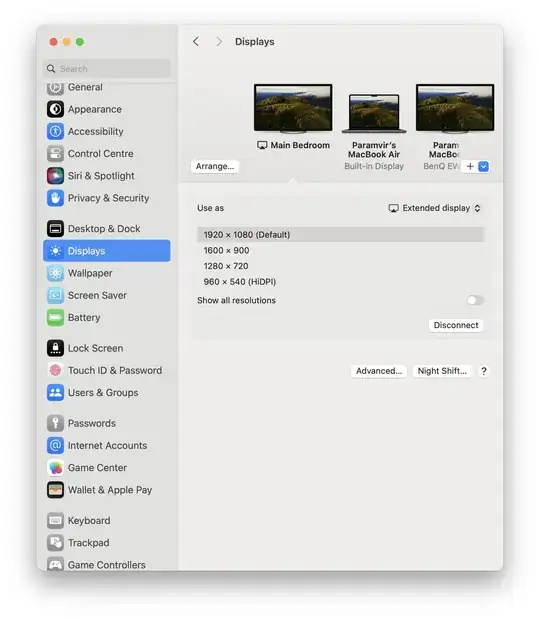Select the Main Bedroom display thumbnail

[x=293, y=108]
